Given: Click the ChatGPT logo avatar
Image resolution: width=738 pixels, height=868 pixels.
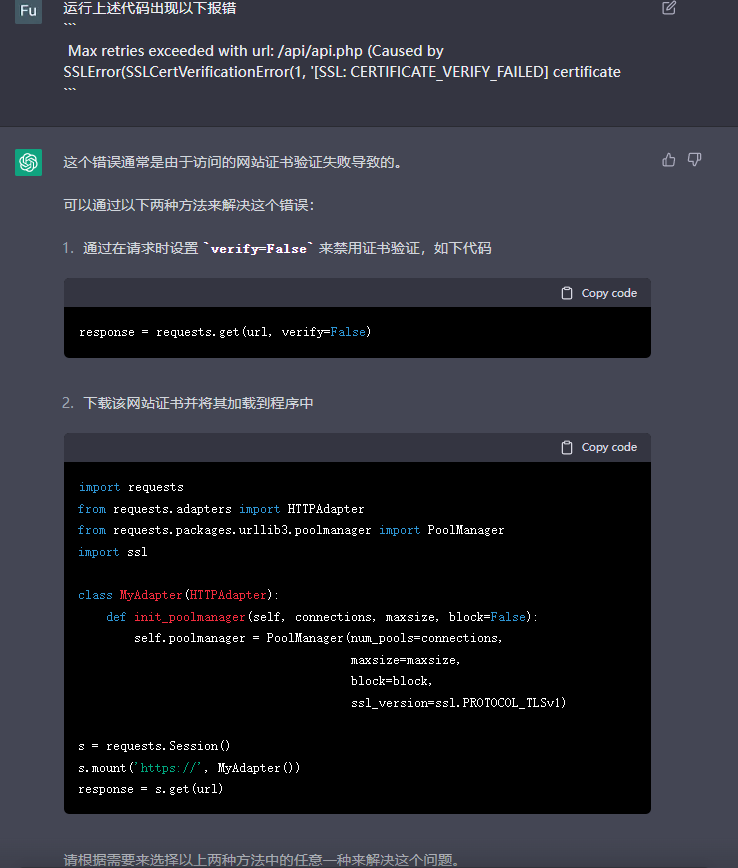Looking at the screenshot, I should 28,162.
